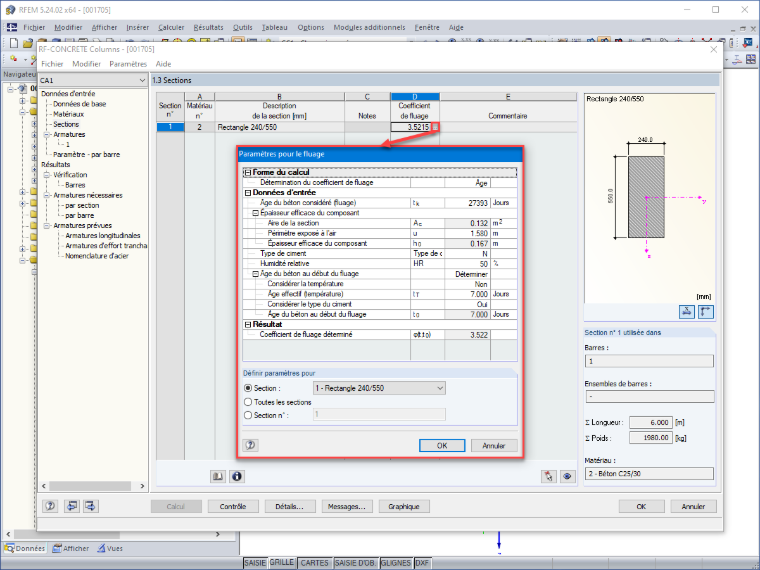Open the section library book icon
This screenshot has width=760, height=570.
click(x=218, y=476)
